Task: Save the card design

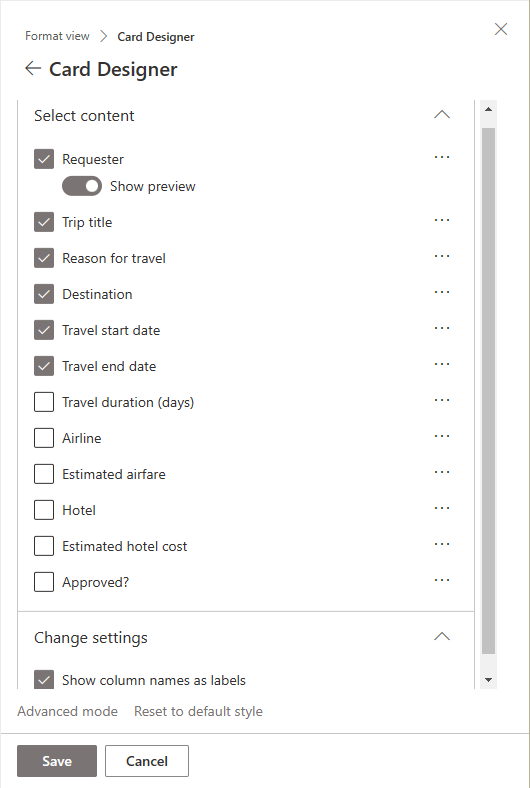Action: point(57,761)
